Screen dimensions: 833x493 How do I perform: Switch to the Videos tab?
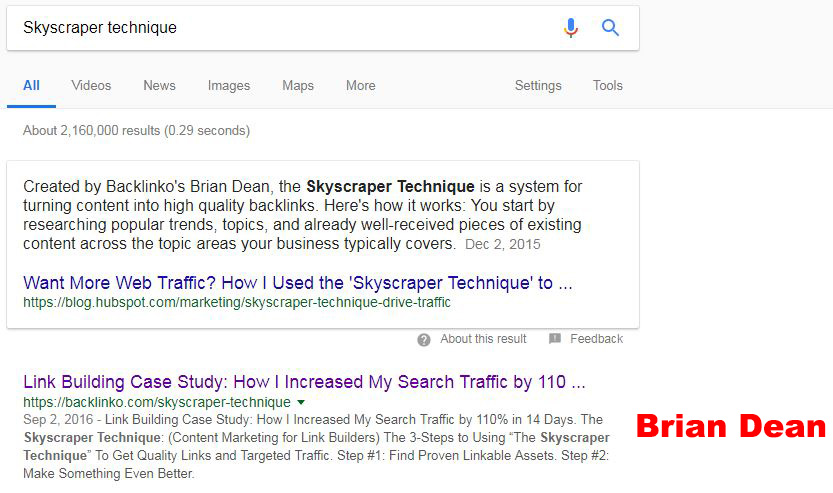(x=91, y=86)
